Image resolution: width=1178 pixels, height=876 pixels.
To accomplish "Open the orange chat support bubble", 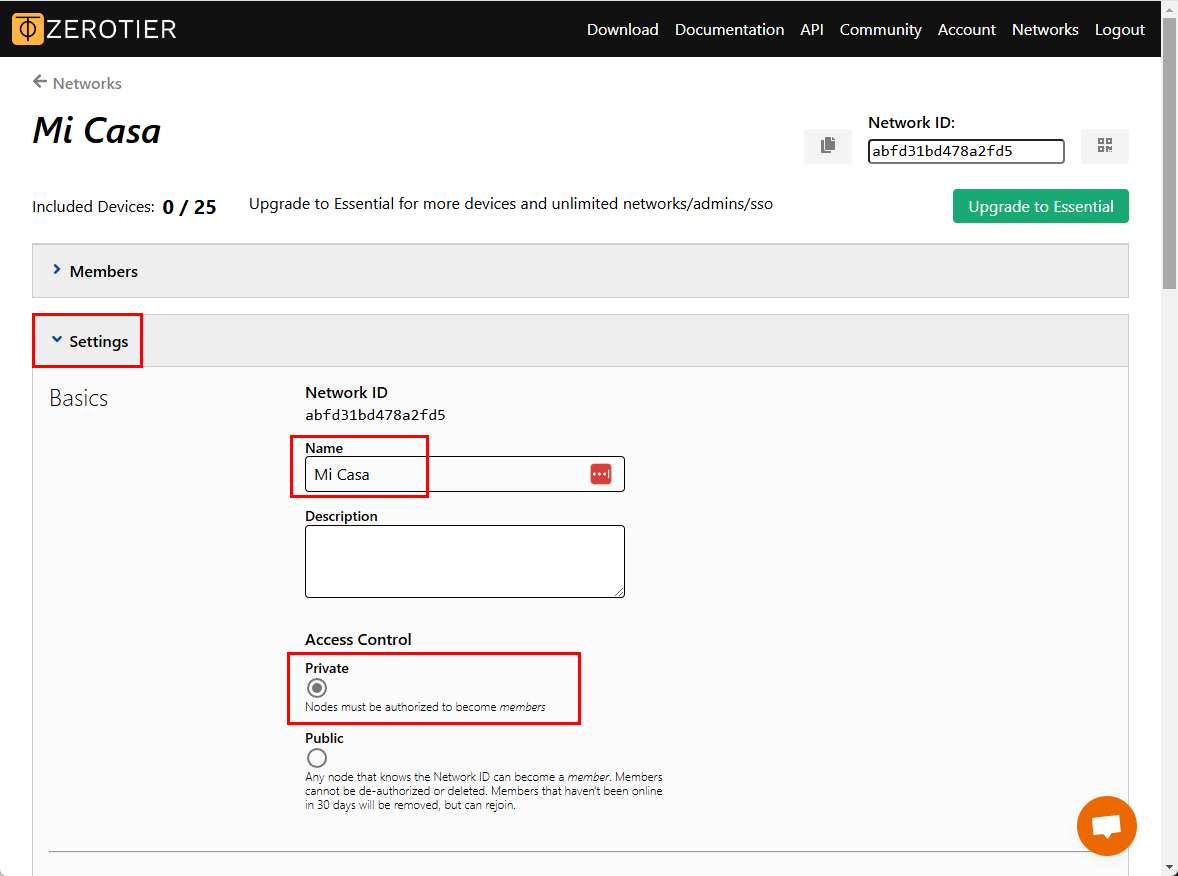I will click(x=1106, y=826).
